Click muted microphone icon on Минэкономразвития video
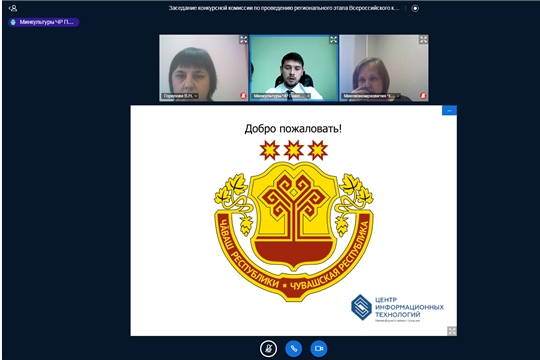Viewport: 540px width, 360px height. [423, 96]
